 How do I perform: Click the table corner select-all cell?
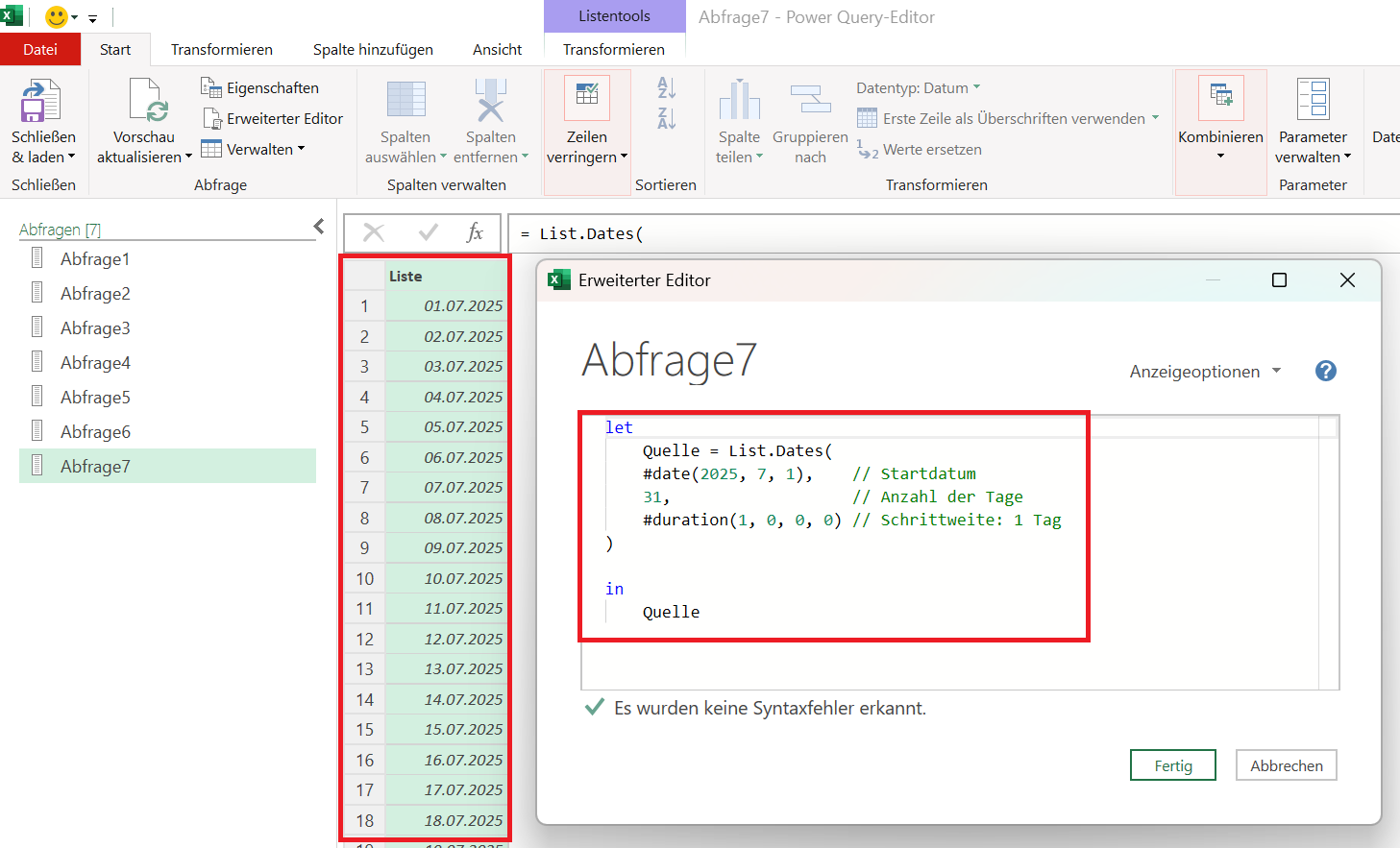click(x=364, y=276)
